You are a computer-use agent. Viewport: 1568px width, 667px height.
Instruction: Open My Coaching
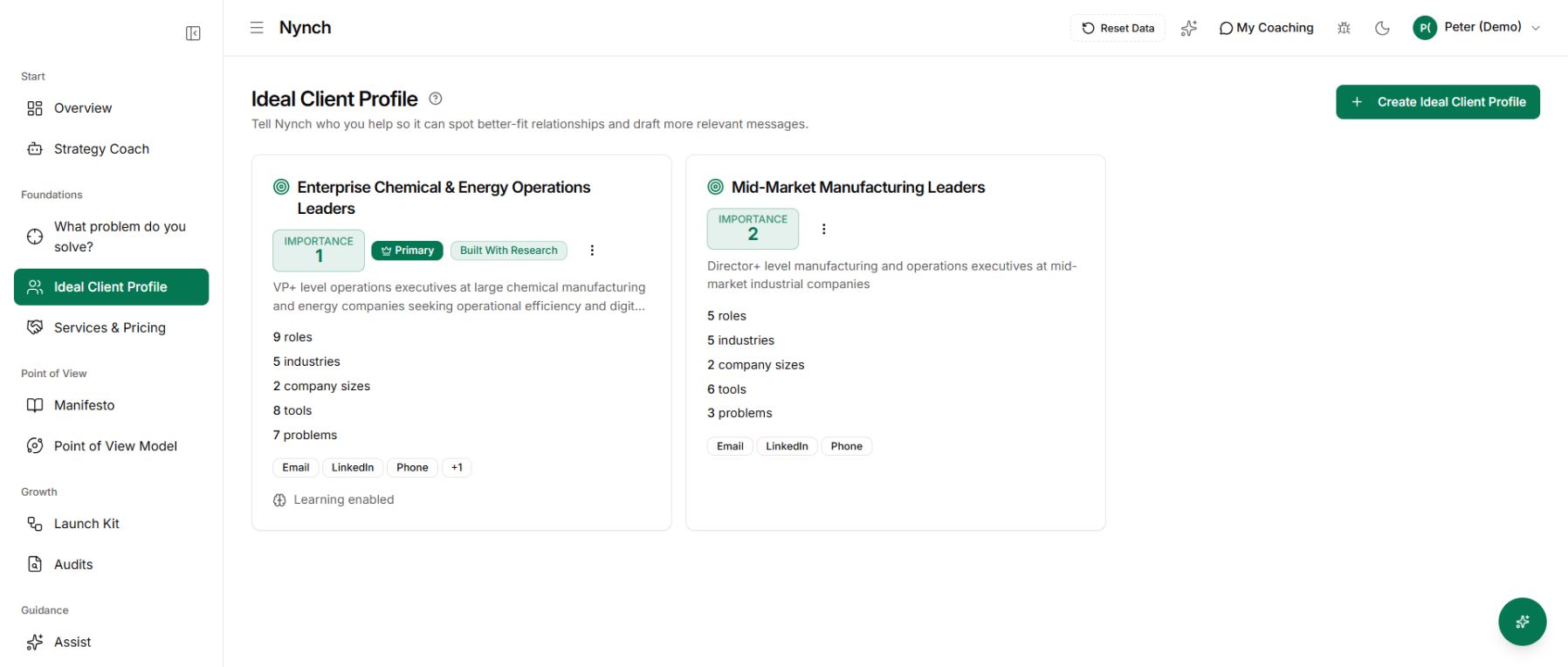click(1266, 28)
